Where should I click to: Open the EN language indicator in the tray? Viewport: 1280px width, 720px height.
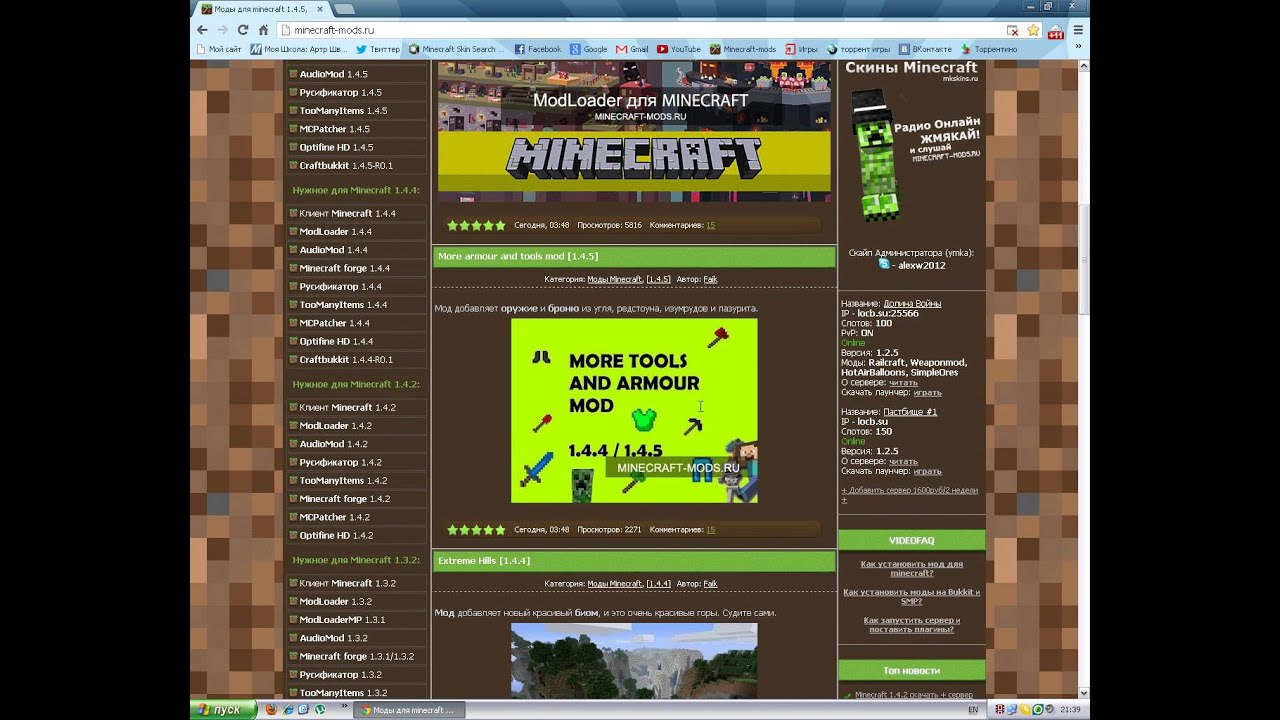click(x=973, y=710)
